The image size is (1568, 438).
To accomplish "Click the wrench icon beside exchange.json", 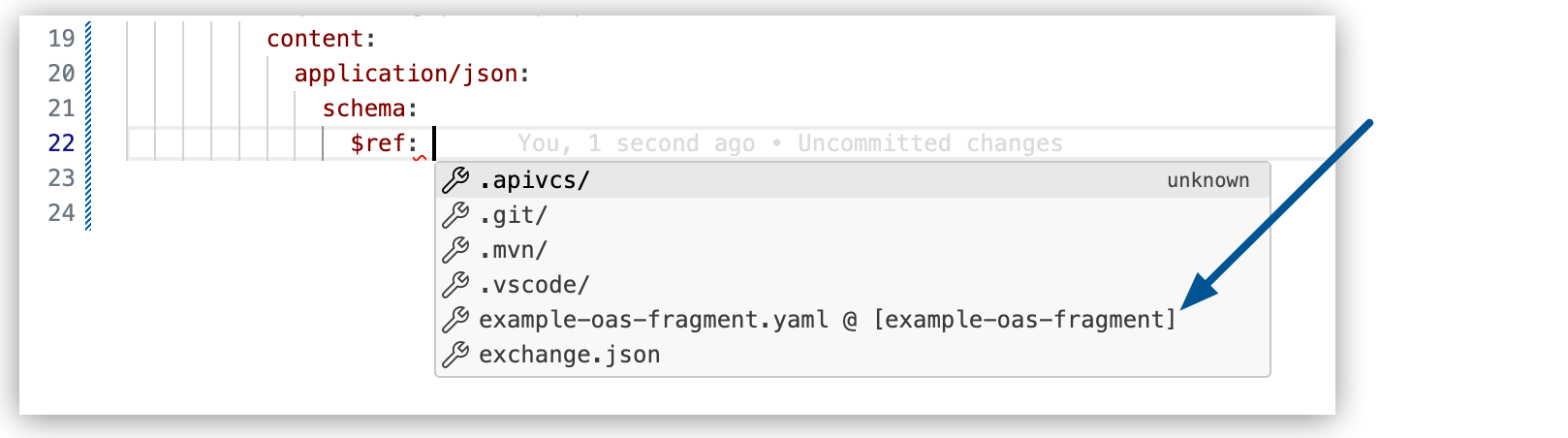I will (x=455, y=355).
